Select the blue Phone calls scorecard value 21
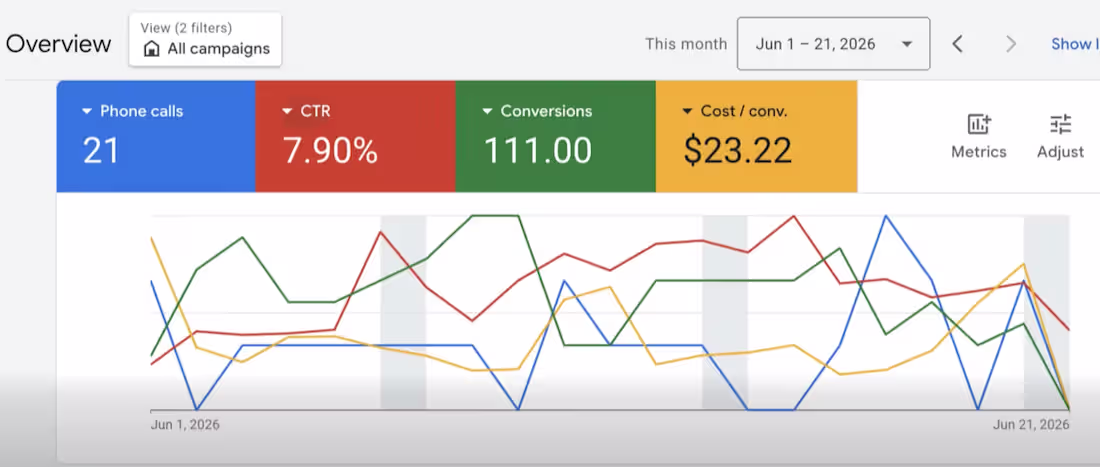The image size is (1100, 467). [100, 150]
